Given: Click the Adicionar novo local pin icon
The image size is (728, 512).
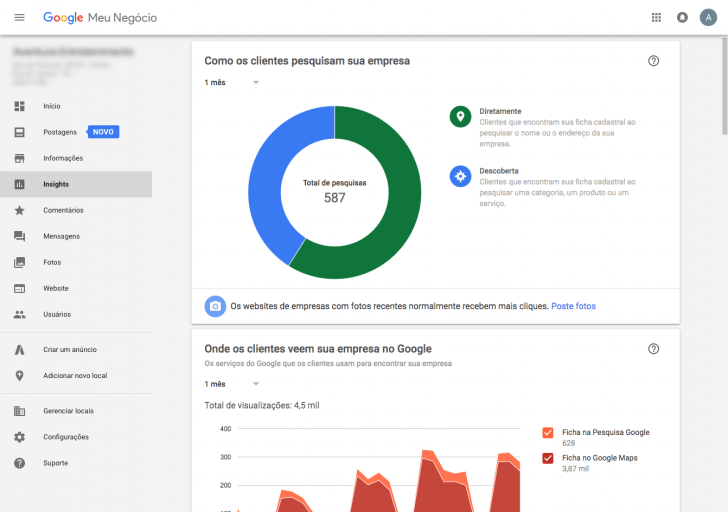Looking at the screenshot, I should coord(20,376).
